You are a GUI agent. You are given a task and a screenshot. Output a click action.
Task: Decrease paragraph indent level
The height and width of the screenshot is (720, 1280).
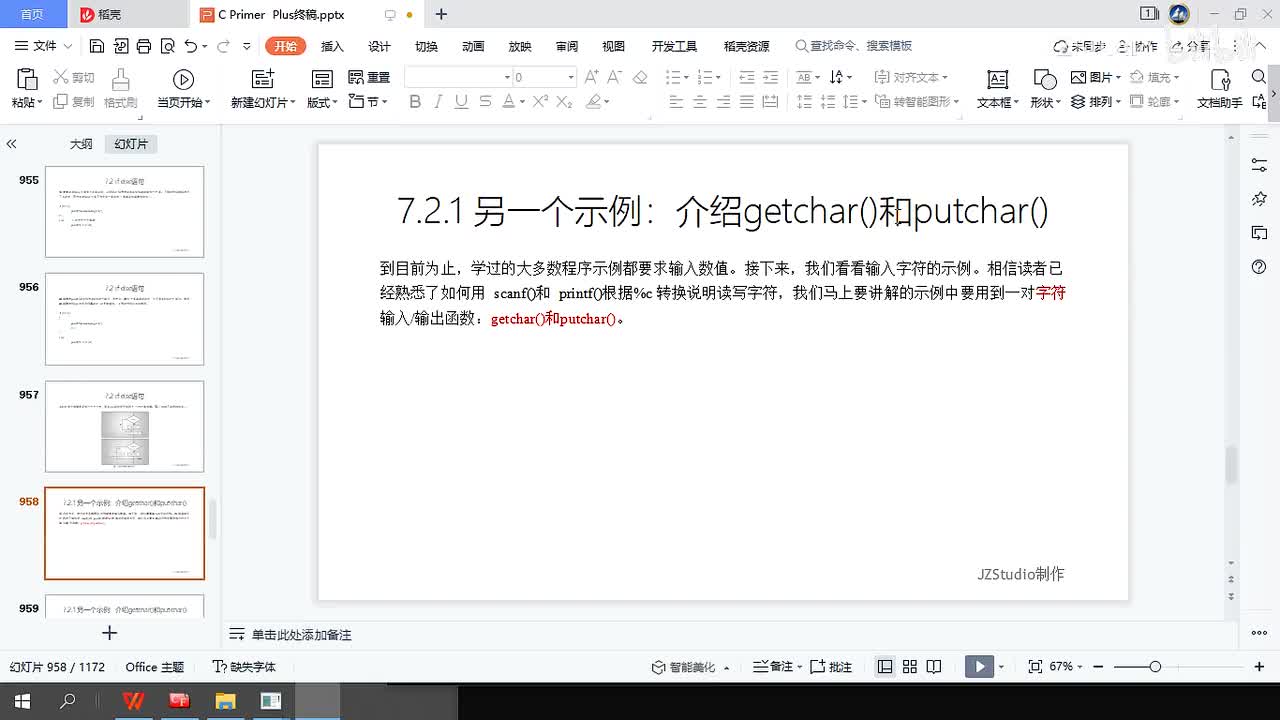pyautogui.click(x=746, y=77)
